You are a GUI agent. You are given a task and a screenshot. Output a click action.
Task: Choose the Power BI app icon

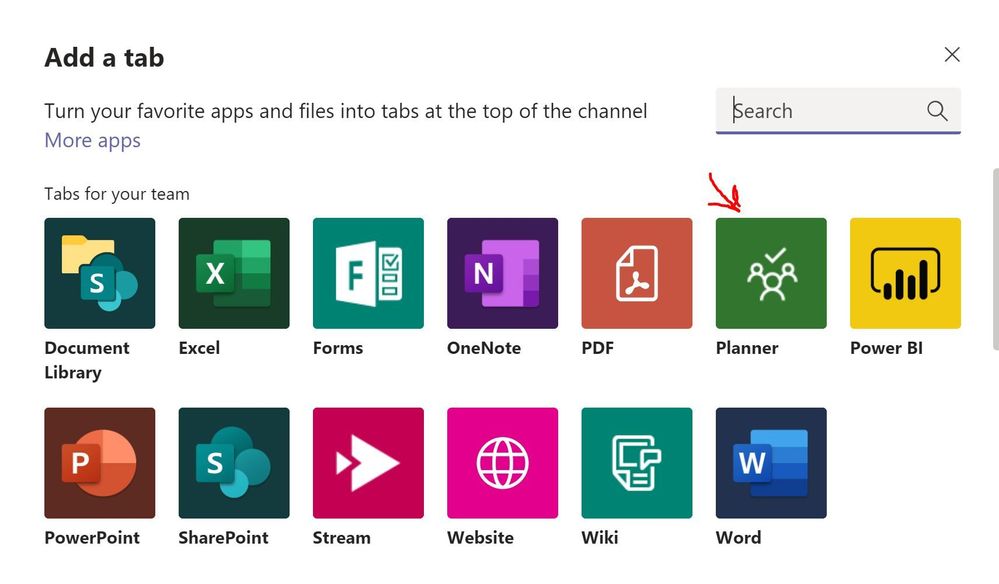(x=905, y=273)
